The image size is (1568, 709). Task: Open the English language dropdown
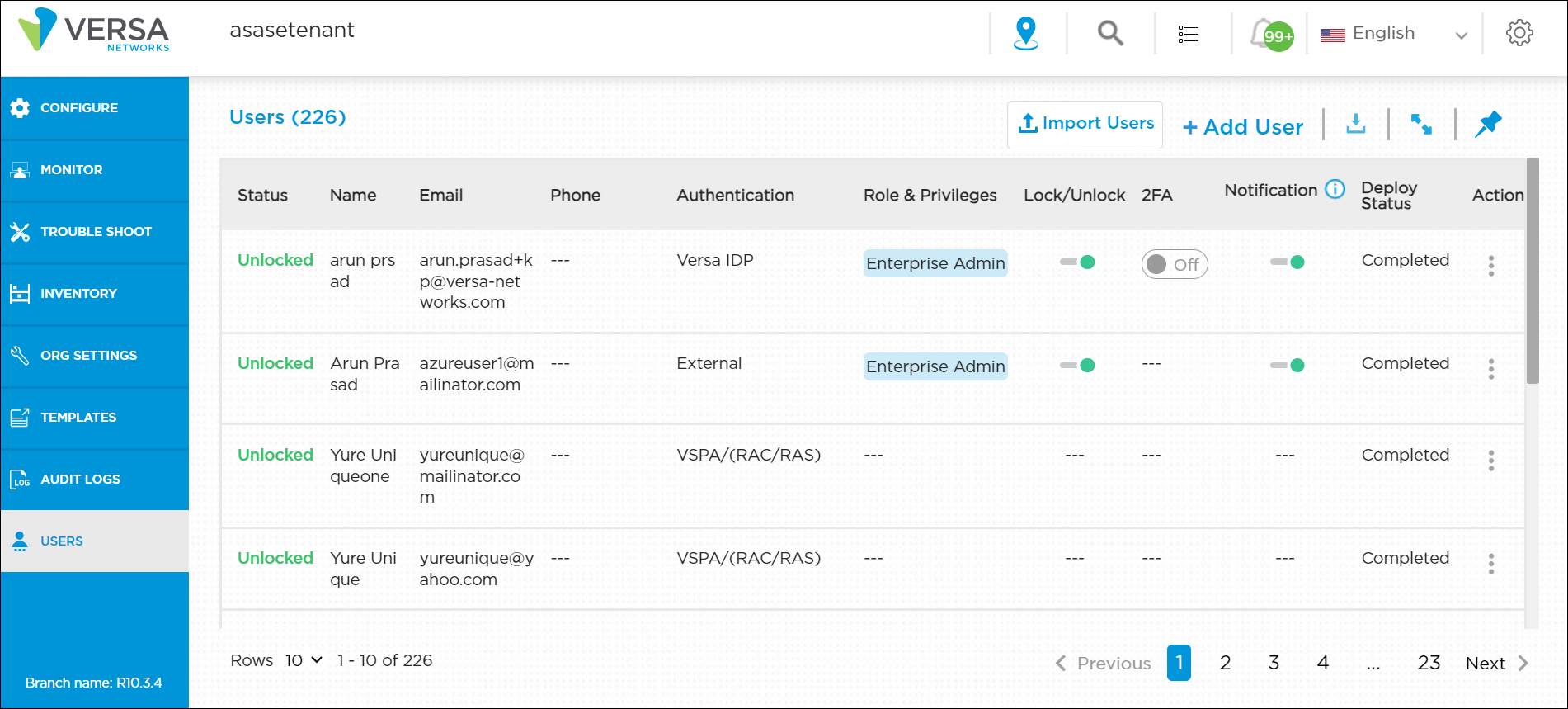point(1394,34)
